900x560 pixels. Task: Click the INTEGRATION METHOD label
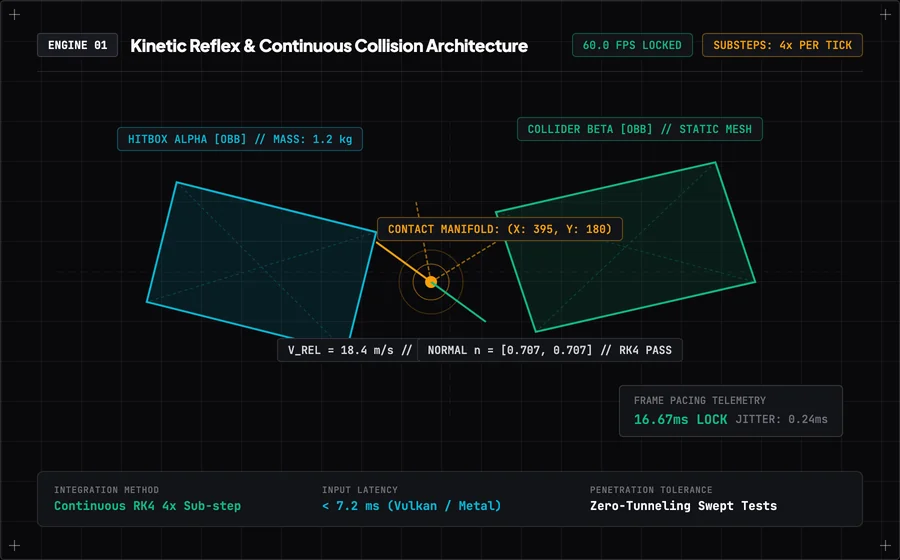[107, 490]
